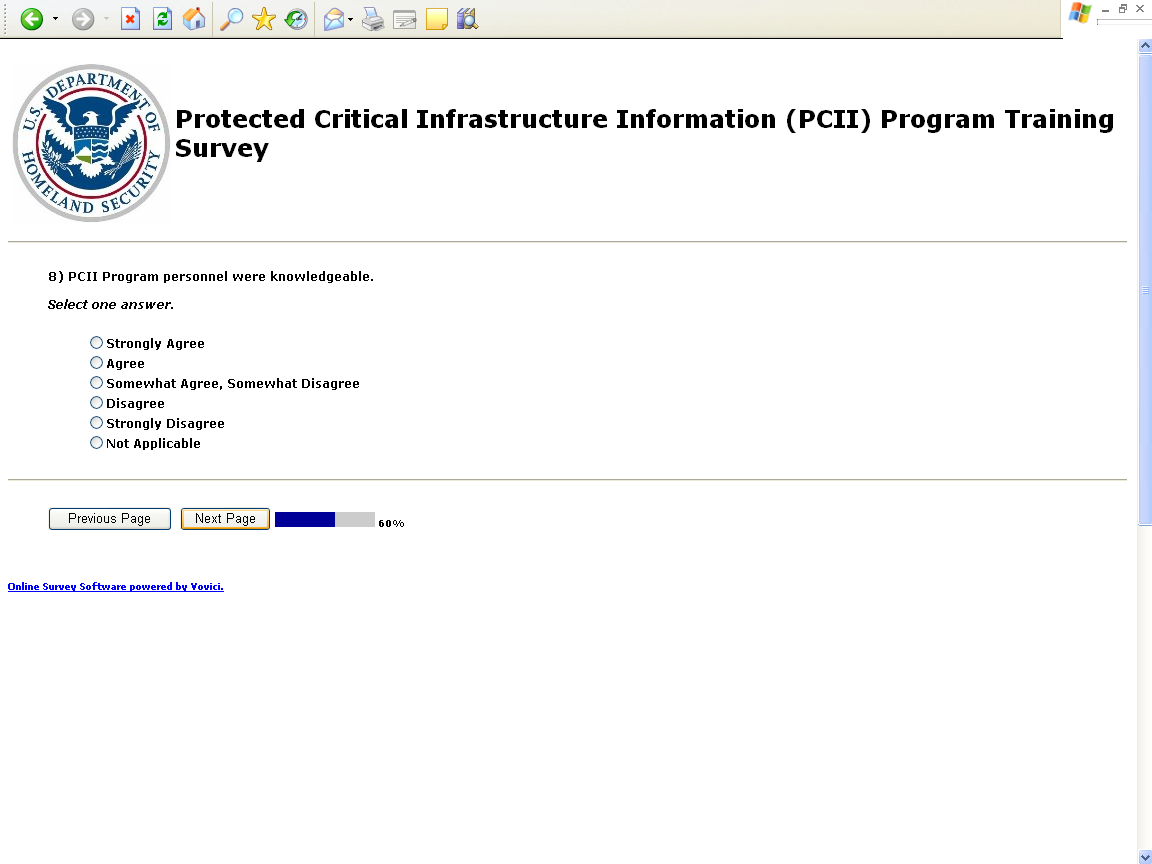Open browsing History clock icon
The height and width of the screenshot is (864, 1152).
coord(296,19)
